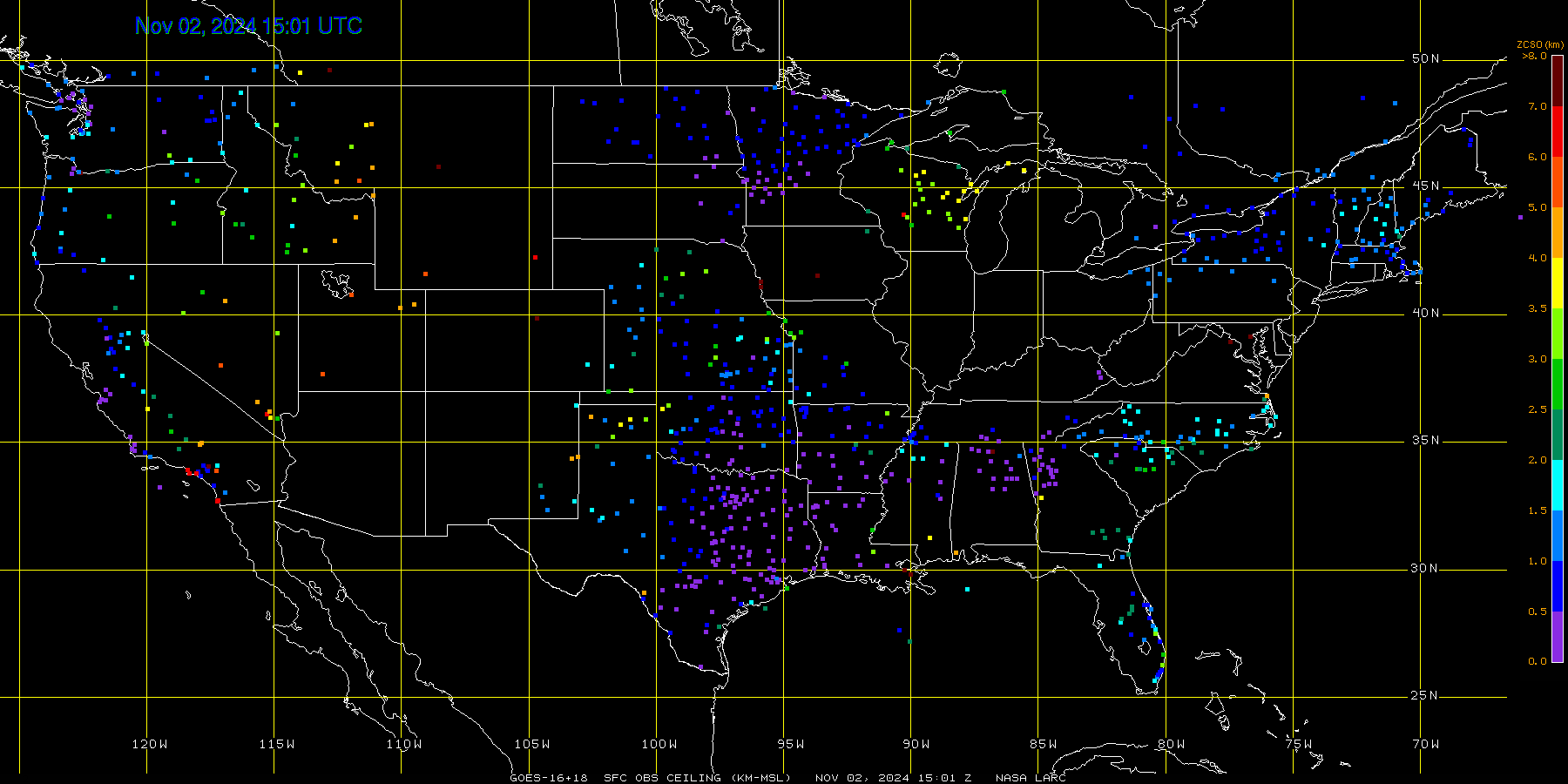
Task: Click the purple 0.0–0.5 km colorbar segment
Action: [x=1557, y=637]
